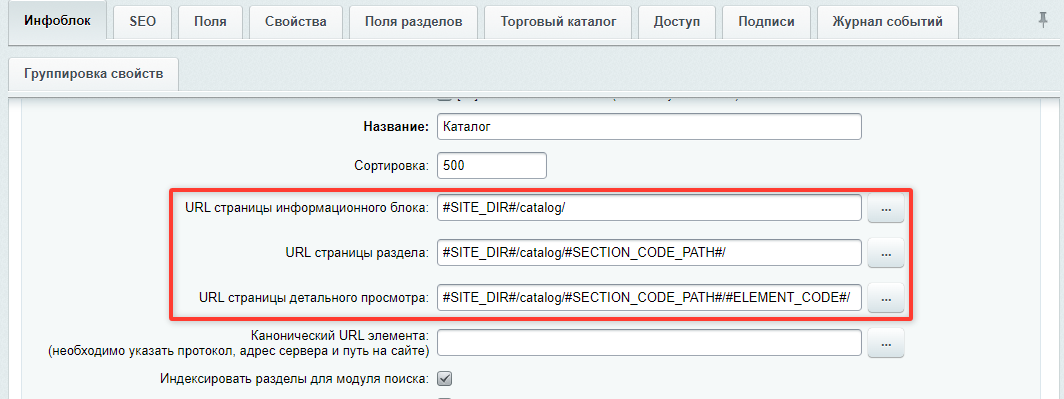Focus the URL страницы информационного блока field
Viewport: 1064px width, 399px height.
click(649, 209)
